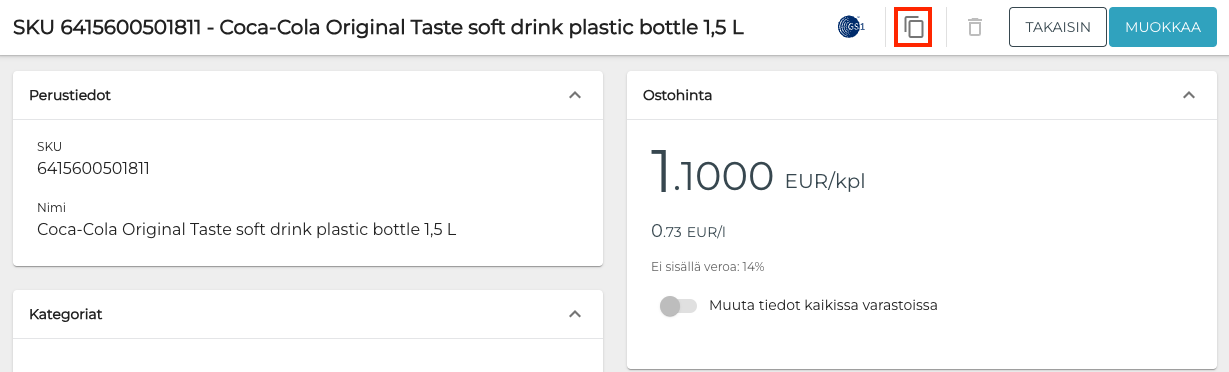
Task: Click the SKU field label in Perustiedot
Action: click(x=49, y=146)
